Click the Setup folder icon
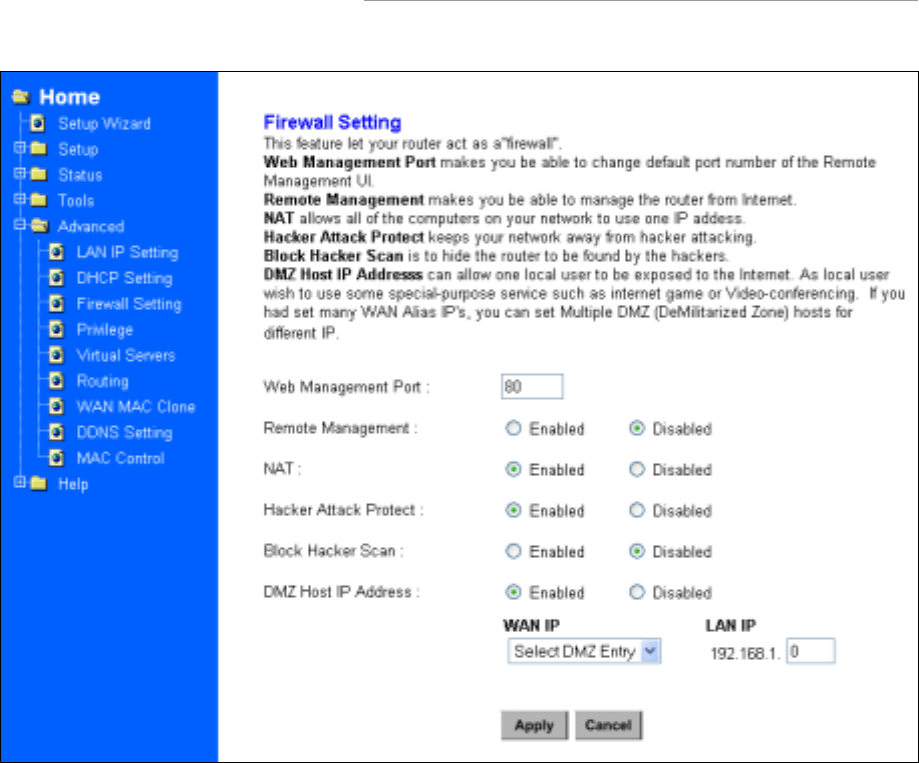 (39, 149)
